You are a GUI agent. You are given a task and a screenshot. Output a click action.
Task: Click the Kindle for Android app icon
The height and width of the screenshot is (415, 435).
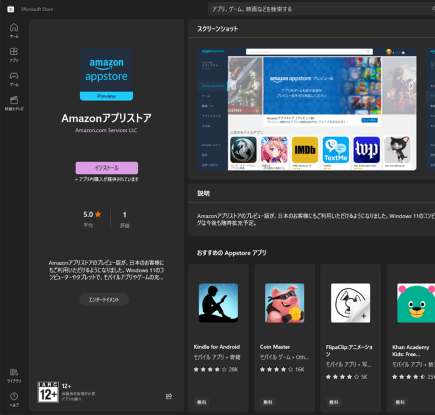218,303
